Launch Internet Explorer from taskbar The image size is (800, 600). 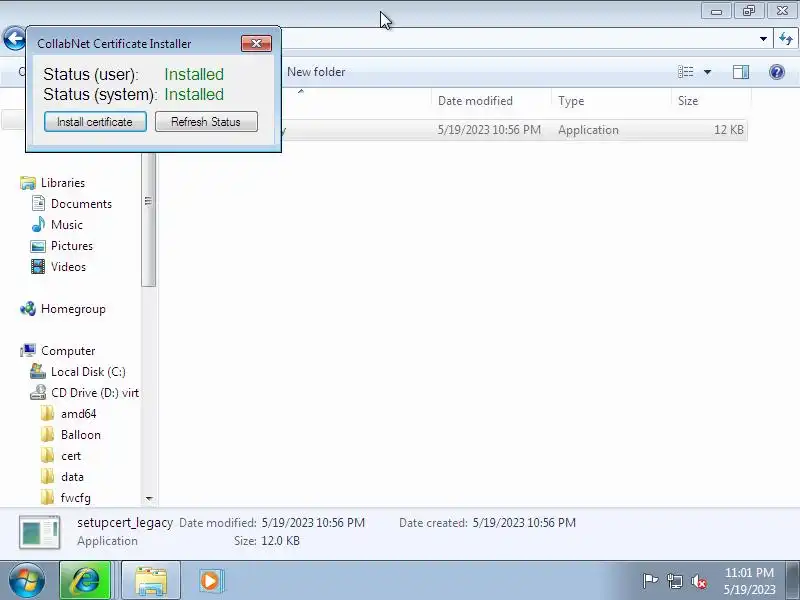(85, 580)
